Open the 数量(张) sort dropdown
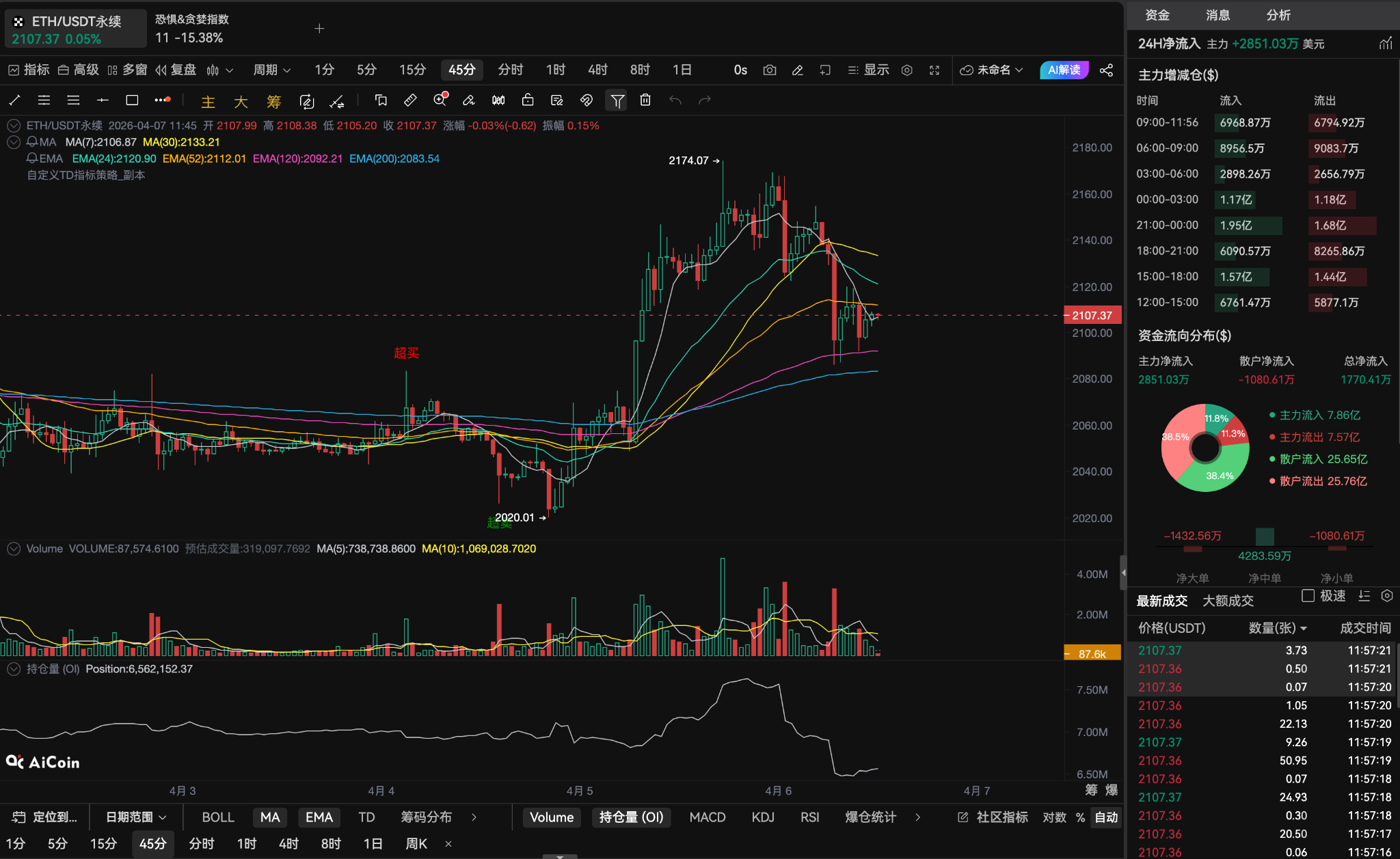This screenshot has width=1400, height=859. (x=1276, y=627)
